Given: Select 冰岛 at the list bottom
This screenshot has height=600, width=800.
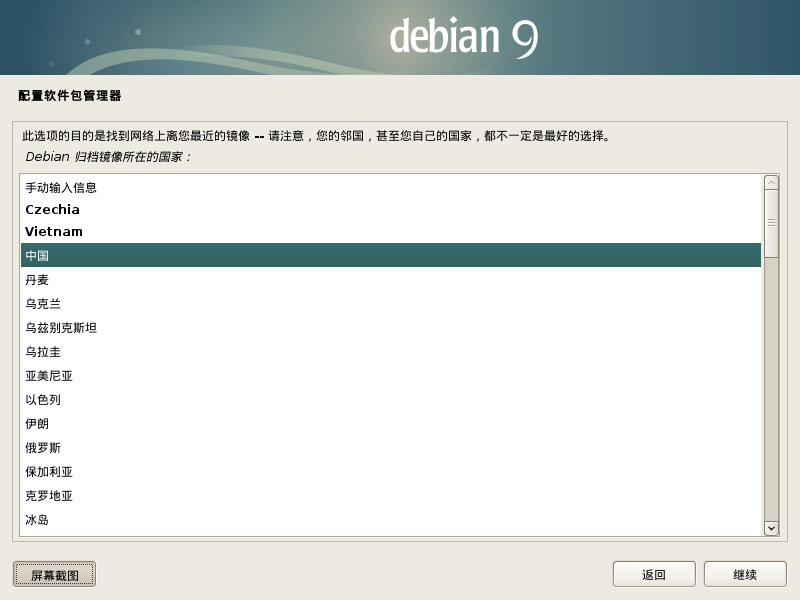Looking at the screenshot, I should pyautogui.click(x=391, y=519).
